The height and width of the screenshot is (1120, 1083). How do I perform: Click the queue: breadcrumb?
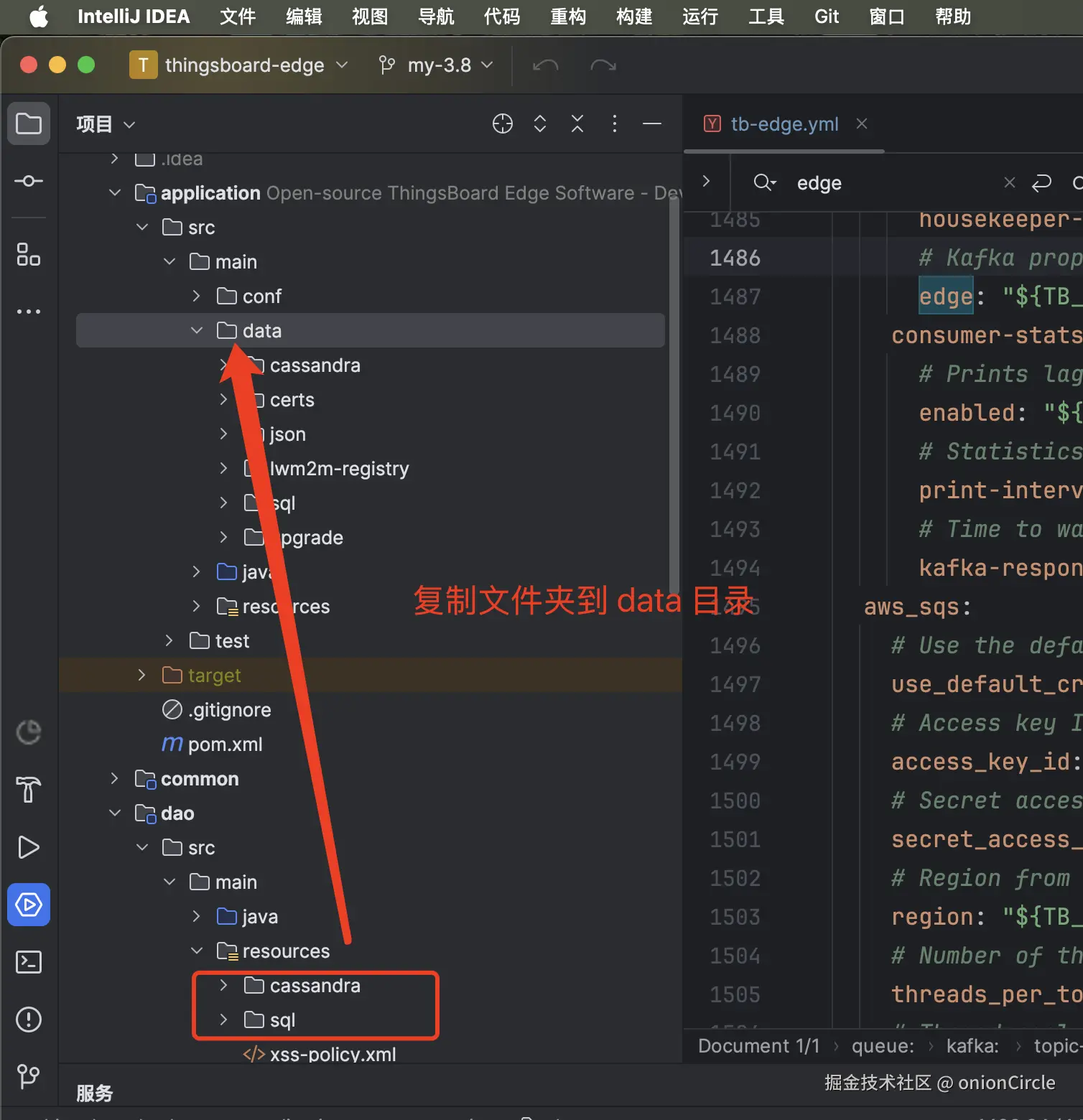(883, 1046)
